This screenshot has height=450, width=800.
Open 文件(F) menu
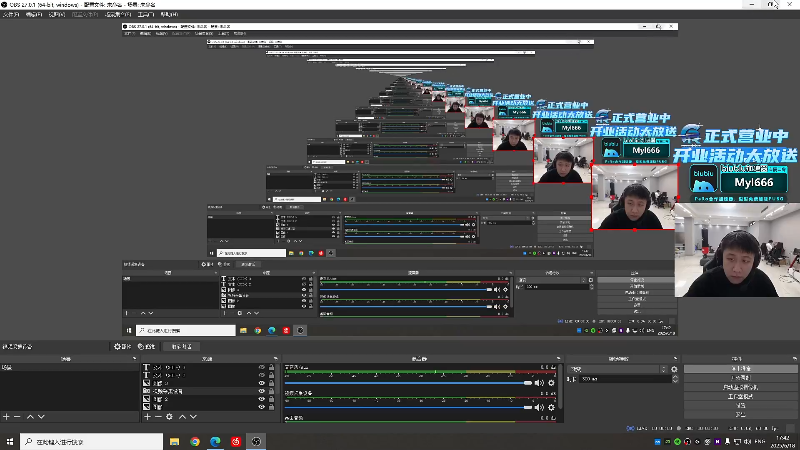coord(11,14)
